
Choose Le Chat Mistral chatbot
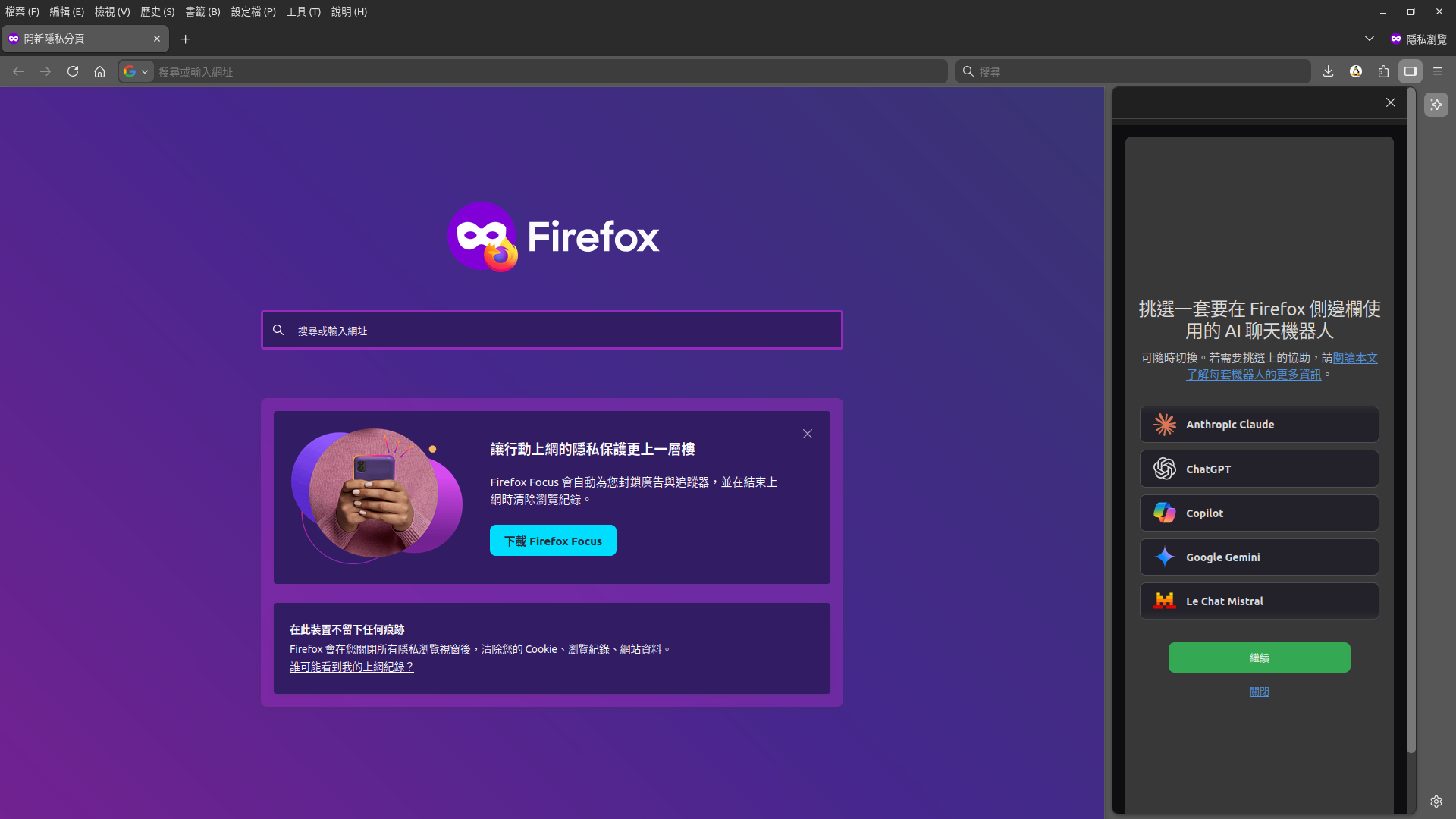1259,601
